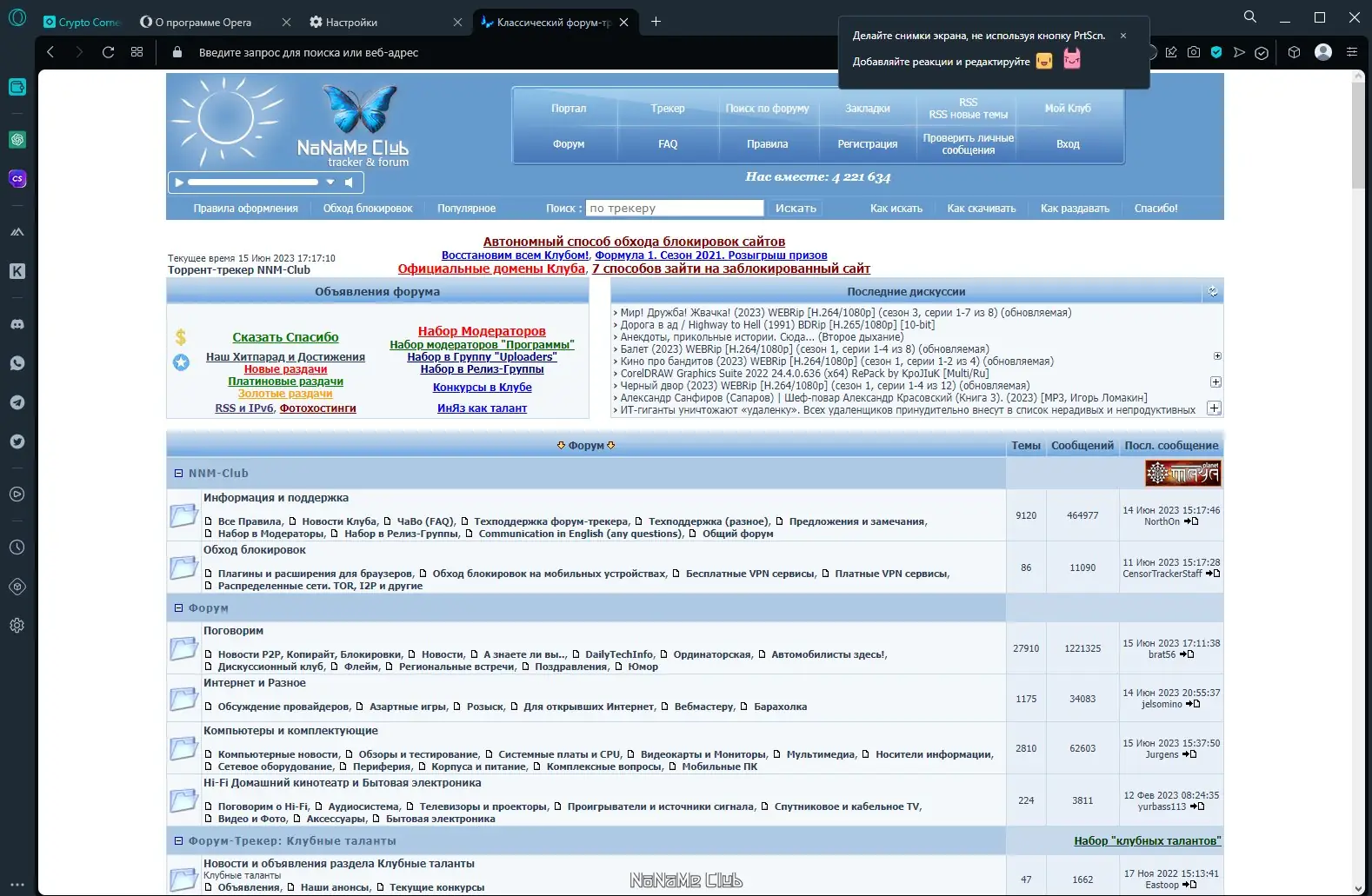Open FAQ in site navigation
The width and height of the screenshot is (1372, 896).
[668, 144]
